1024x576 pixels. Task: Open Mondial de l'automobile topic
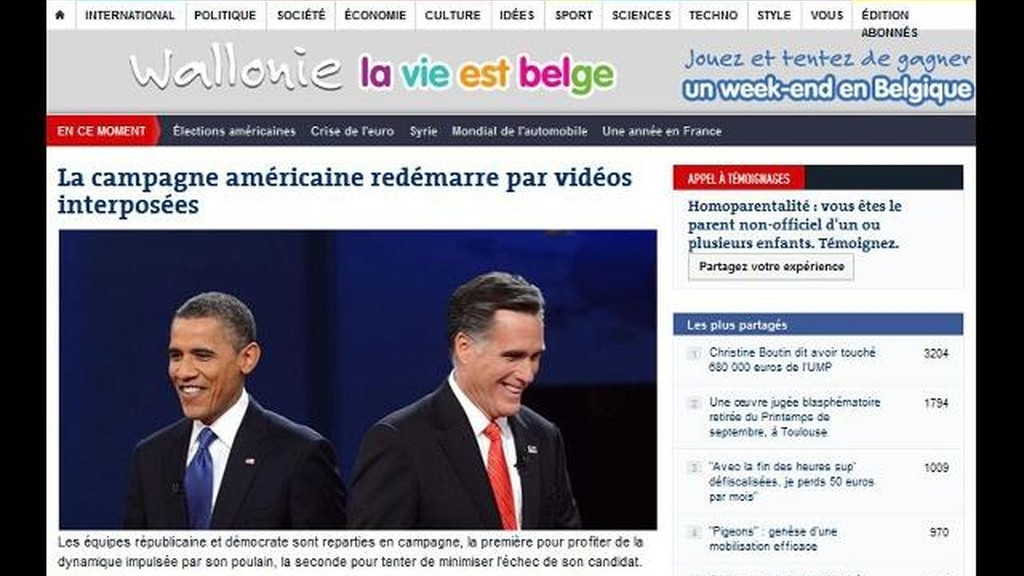point(520,131)
